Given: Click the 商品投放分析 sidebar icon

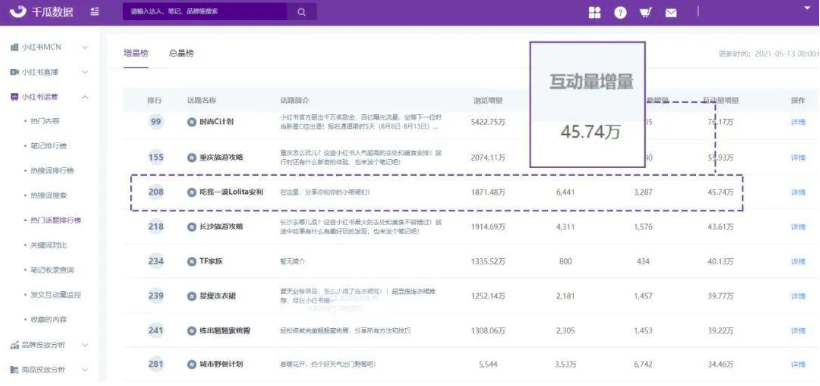Looking at the screenshot, I should click(15, 370).
